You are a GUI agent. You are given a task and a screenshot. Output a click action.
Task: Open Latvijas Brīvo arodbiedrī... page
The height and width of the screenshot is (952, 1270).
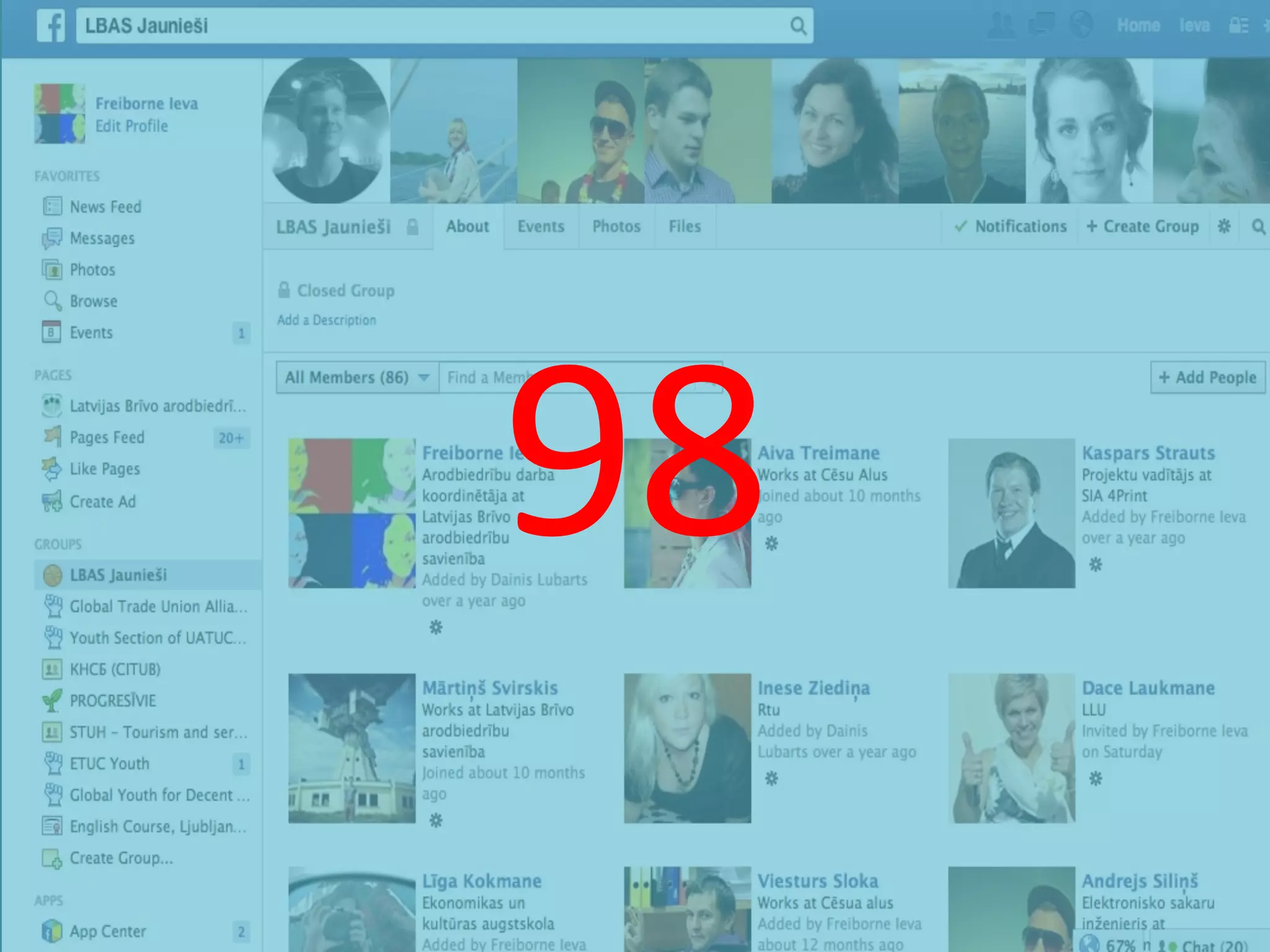pyautogui.click(x=158, y=406)
